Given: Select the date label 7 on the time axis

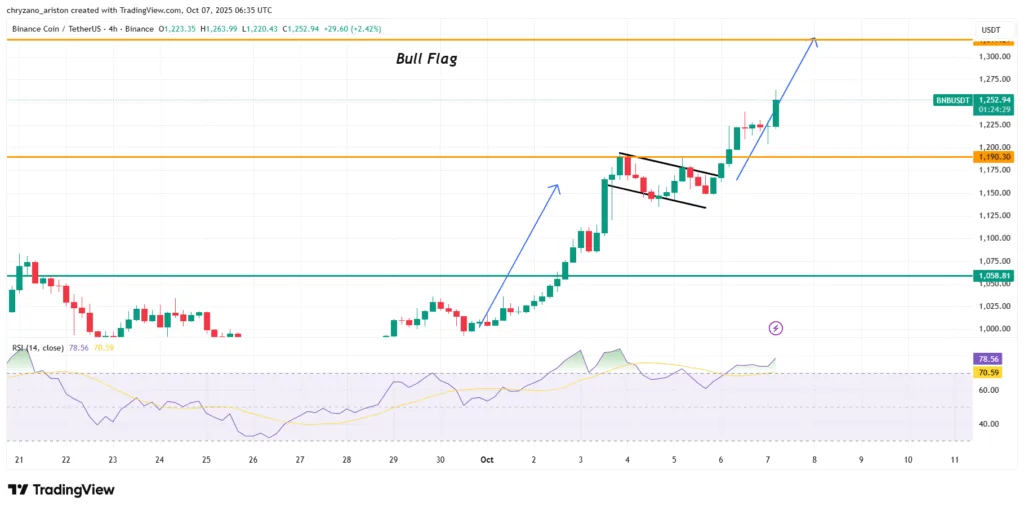Looking at the screenshot, I should coord(767,460).
